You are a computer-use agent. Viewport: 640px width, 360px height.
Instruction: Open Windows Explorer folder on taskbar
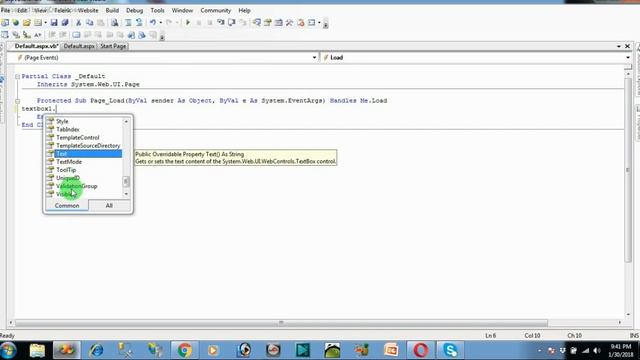[x=37, y=350]
